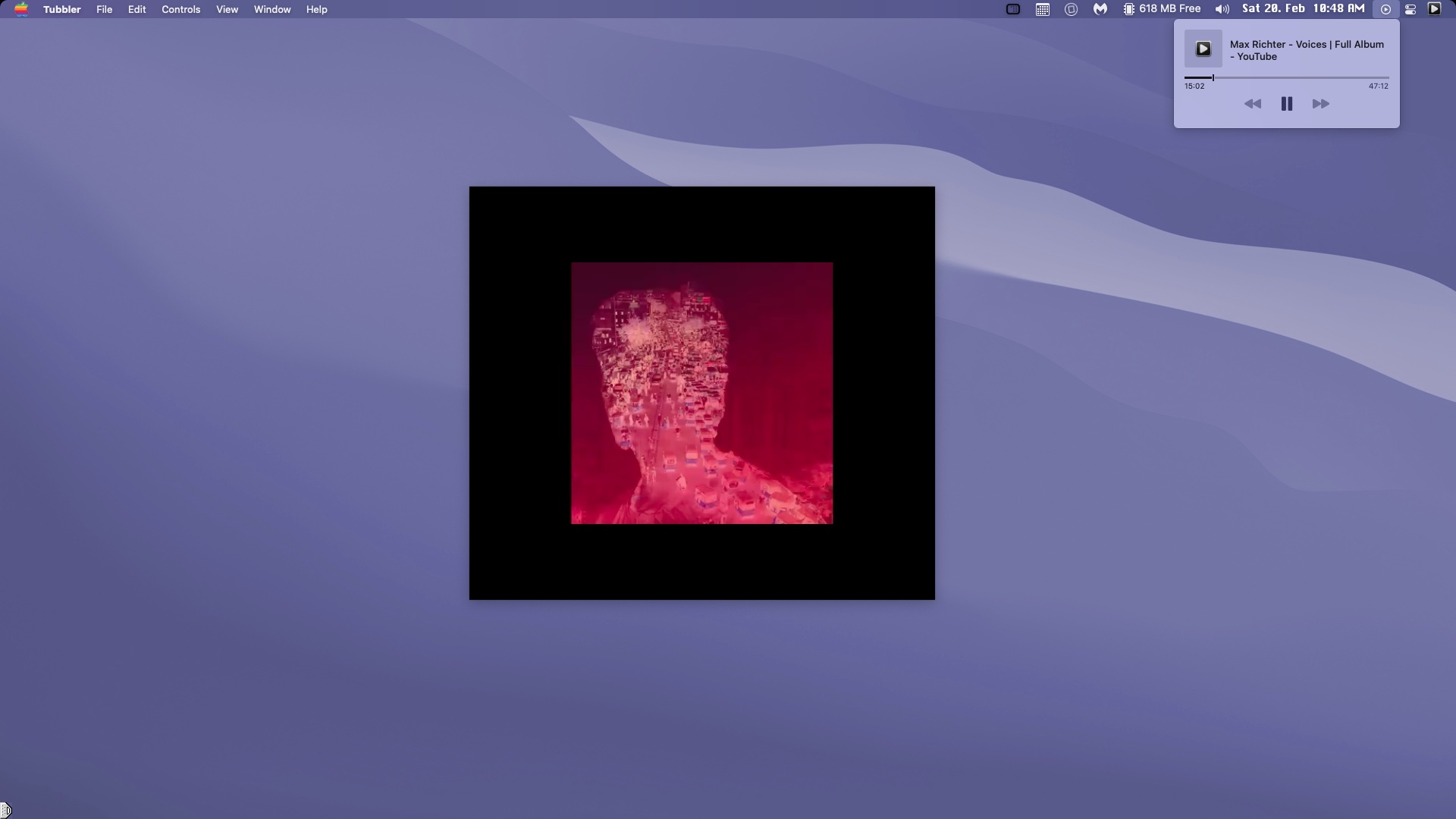Open the Apple menu
Viewport: 1456px width, 819px height.
21,9
